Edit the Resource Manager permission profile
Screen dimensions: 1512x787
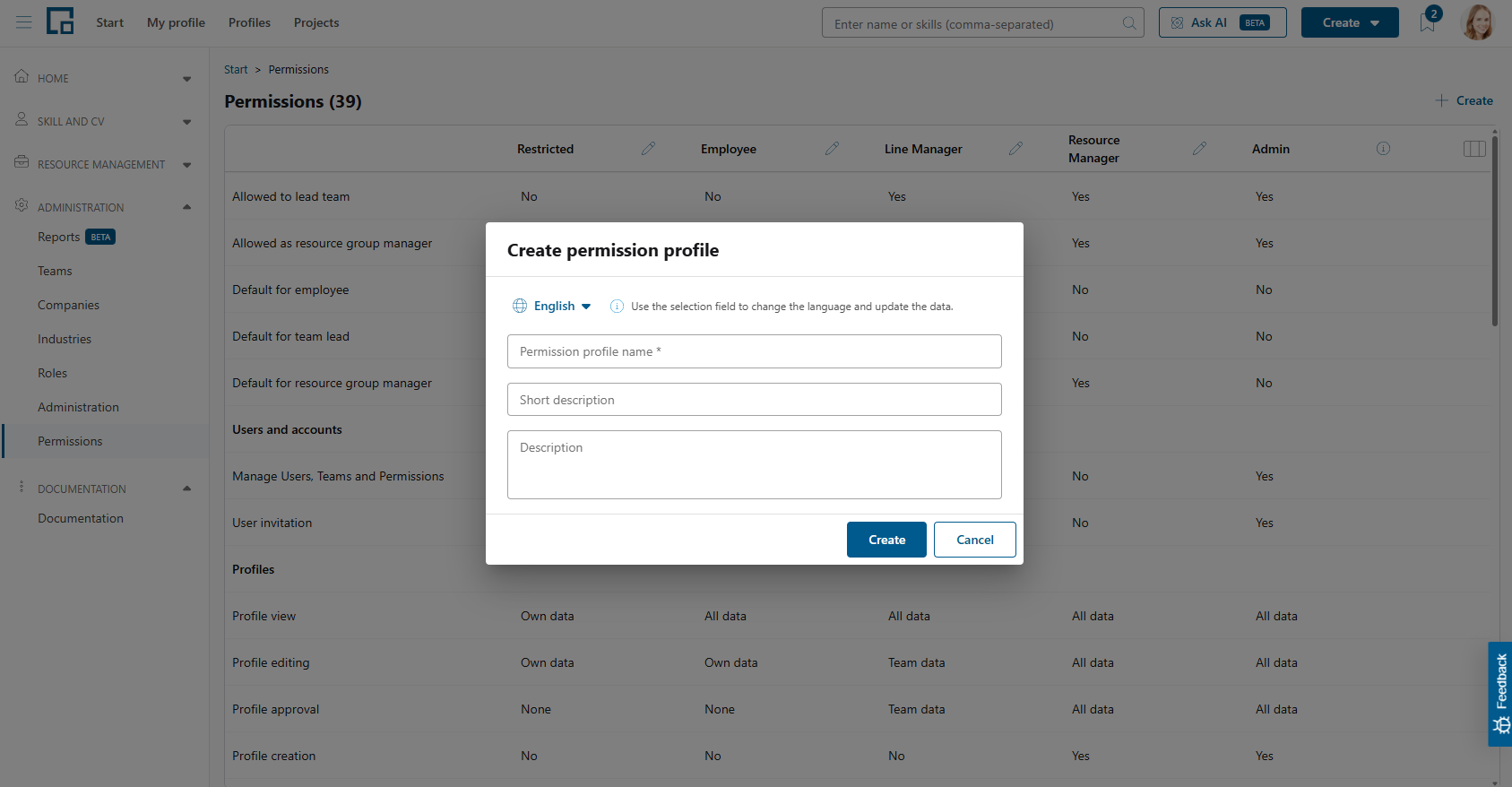point(1199,149)
